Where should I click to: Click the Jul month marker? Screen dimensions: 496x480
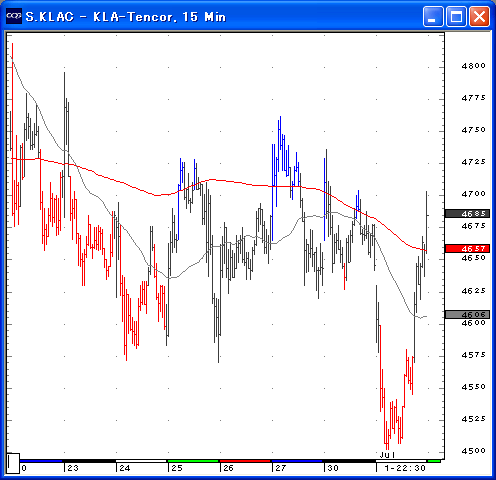pyautogui.click(x=387, y=455)
